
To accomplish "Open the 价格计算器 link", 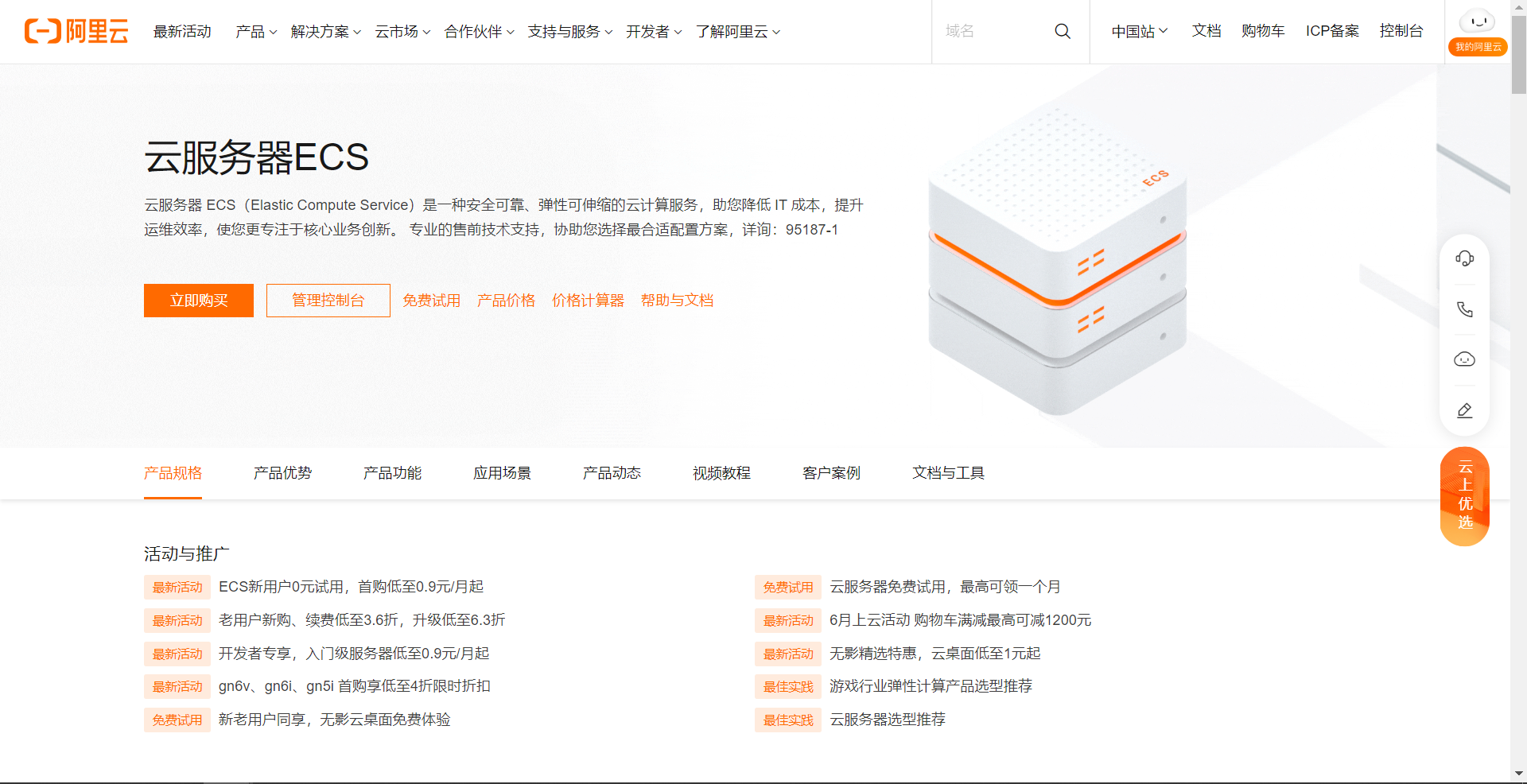I will click(588, 301).
